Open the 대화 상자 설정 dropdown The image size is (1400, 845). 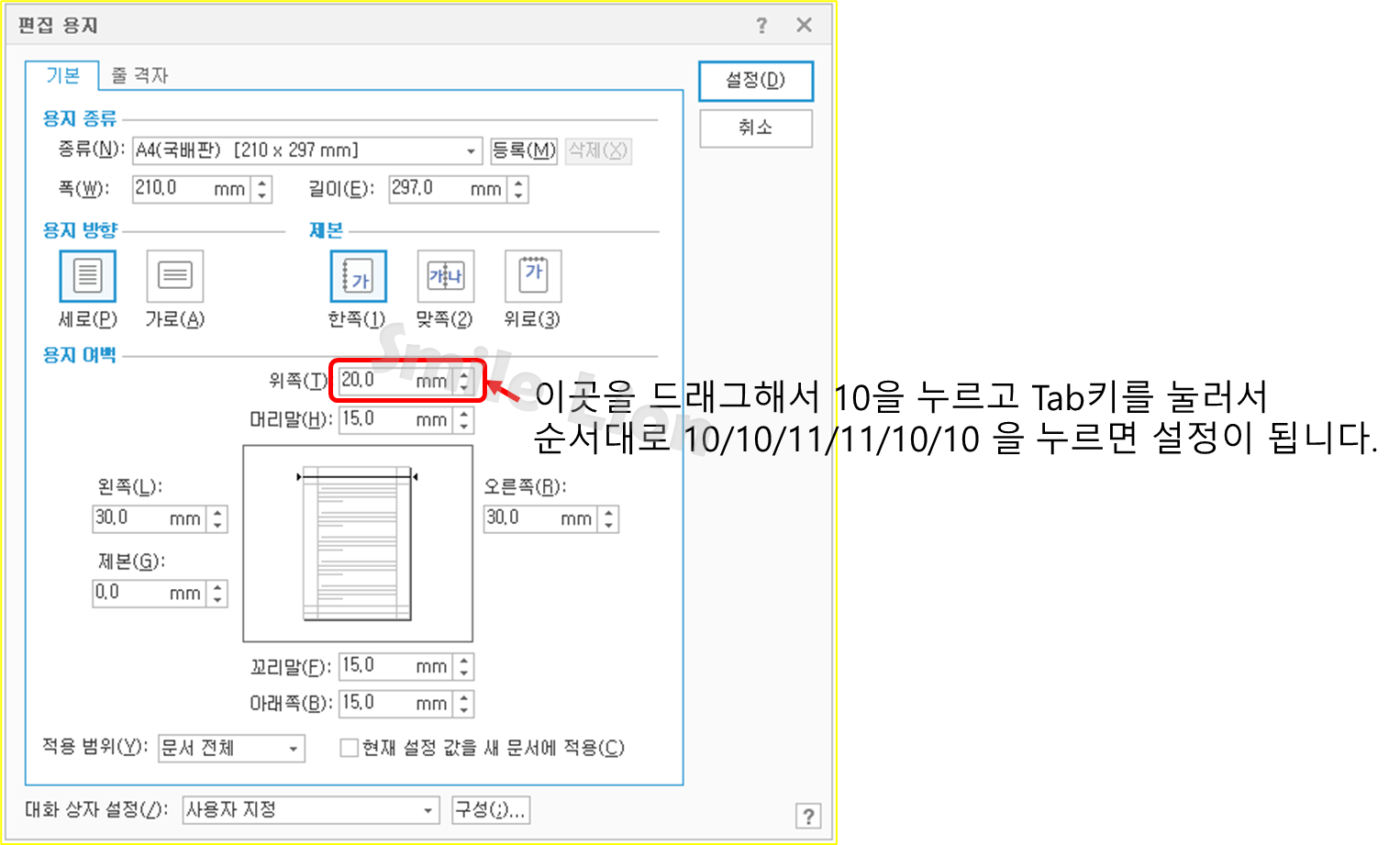coord(310,810)
